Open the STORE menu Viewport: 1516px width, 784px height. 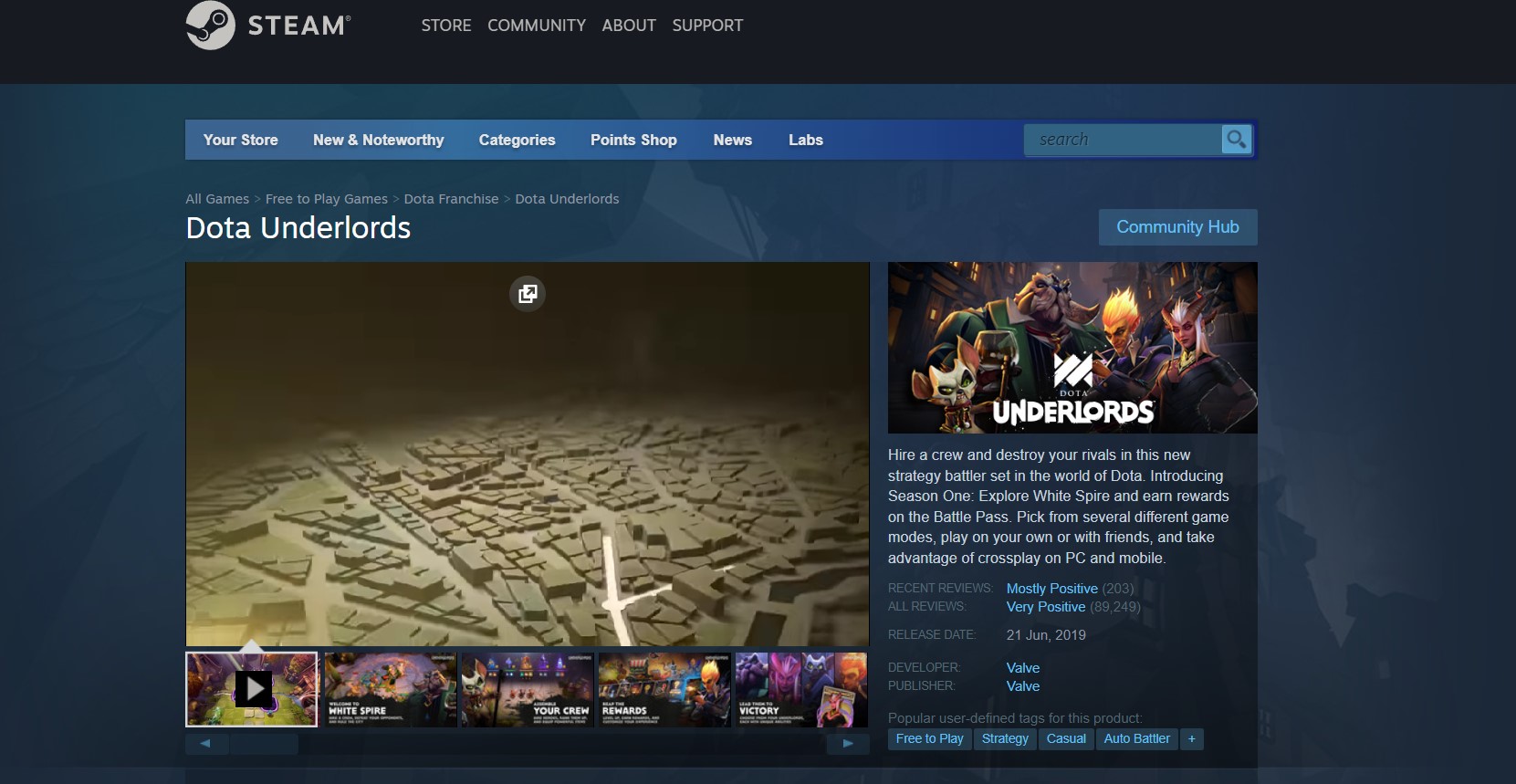(446, 26)
